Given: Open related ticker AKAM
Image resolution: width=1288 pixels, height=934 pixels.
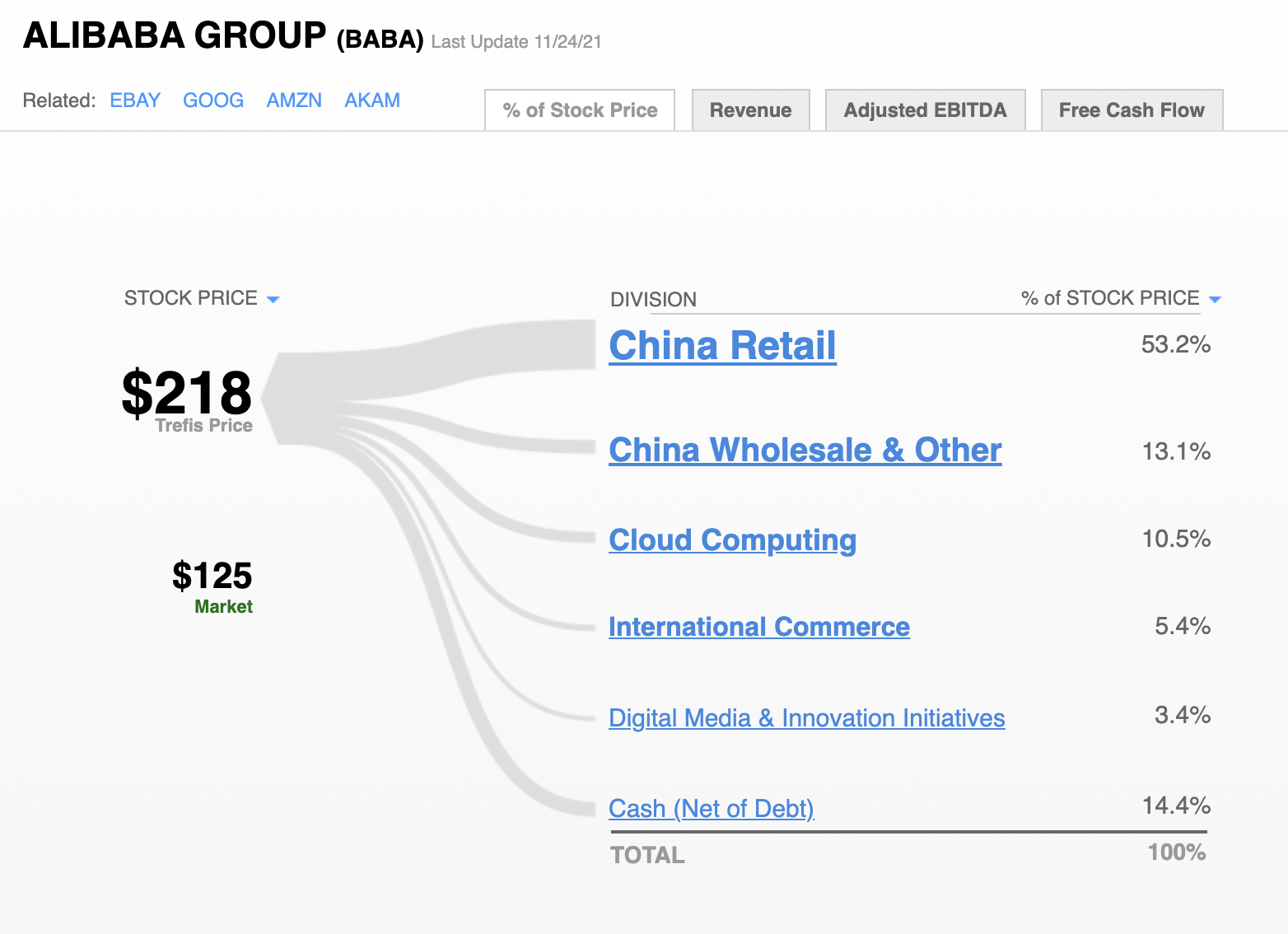Looking at the screenshot, I should (x=372, y=100).
